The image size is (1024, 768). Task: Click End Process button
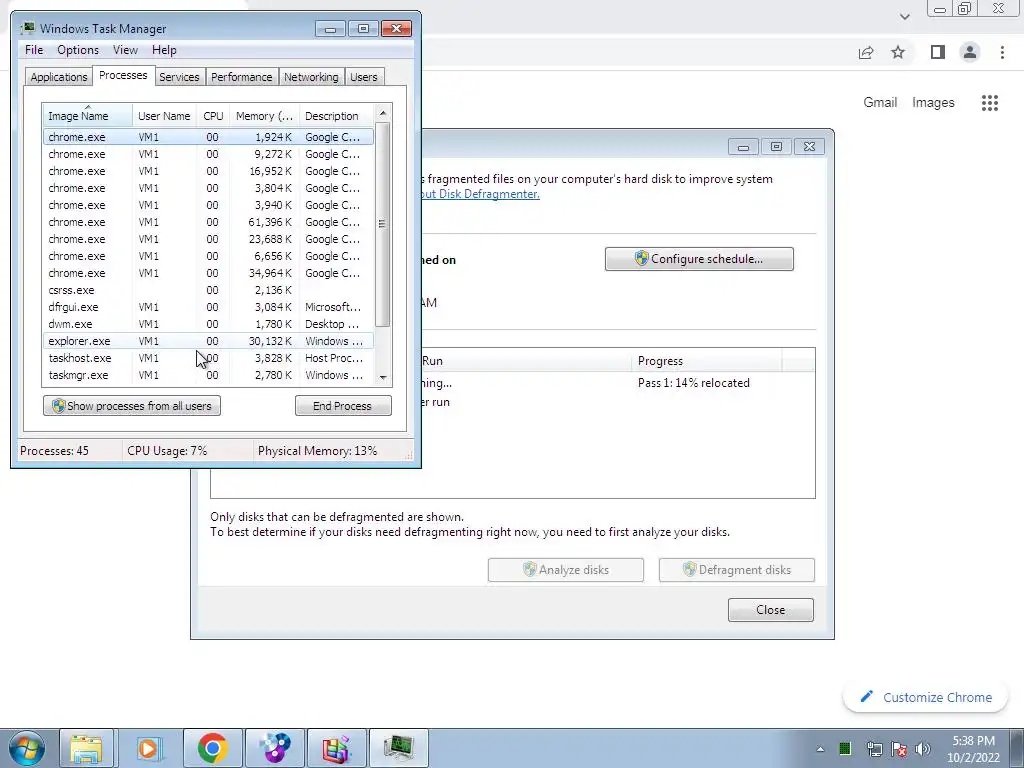click(343, 406)
